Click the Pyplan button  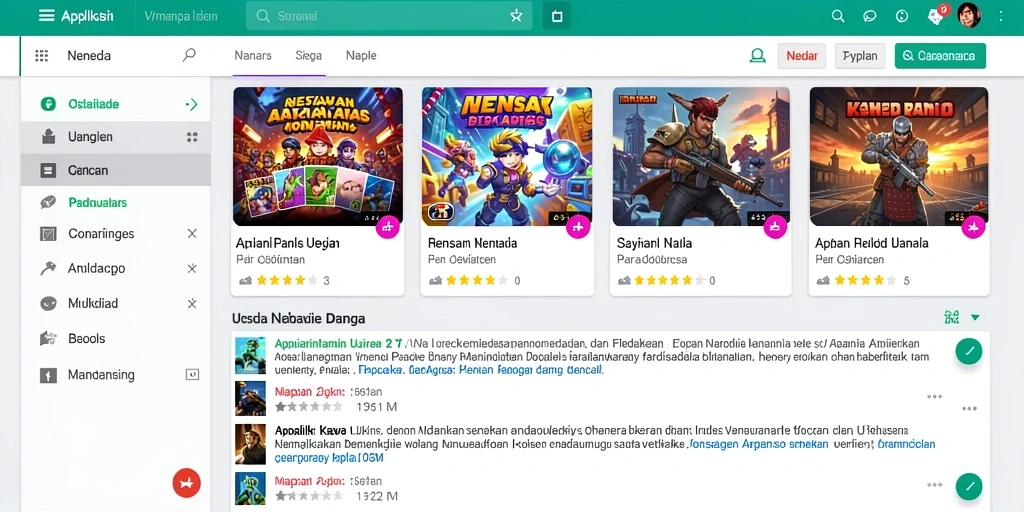[x=860, y=56]
